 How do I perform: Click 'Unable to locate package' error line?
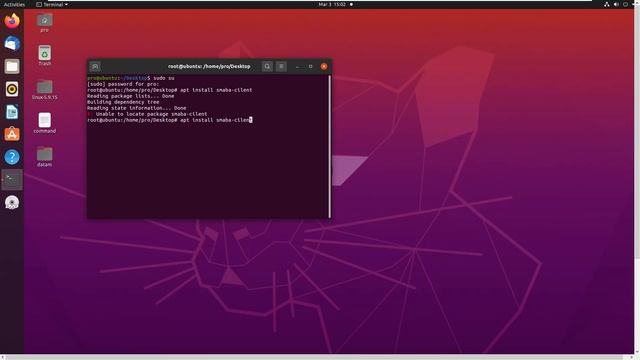click(147, 114)
